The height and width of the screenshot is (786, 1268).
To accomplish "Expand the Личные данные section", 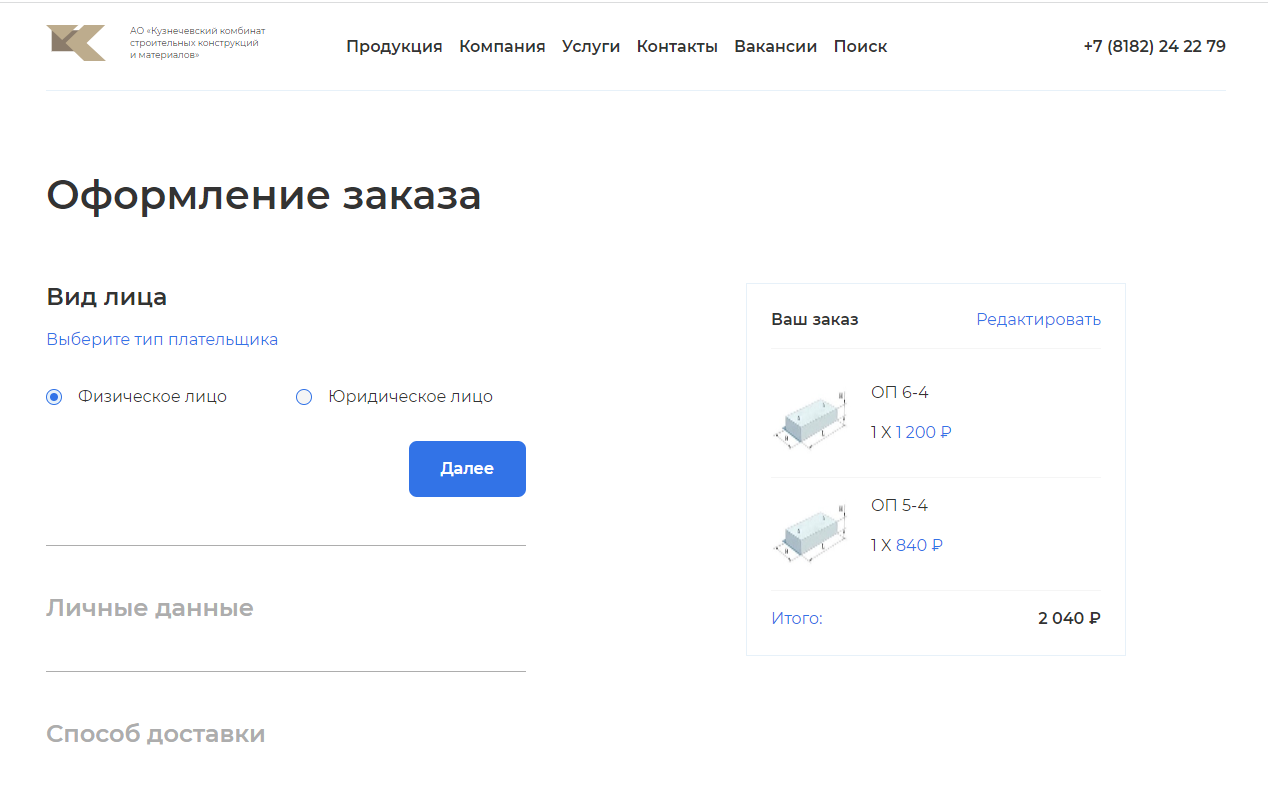I will pyautogui.click(x=150, y=608).
